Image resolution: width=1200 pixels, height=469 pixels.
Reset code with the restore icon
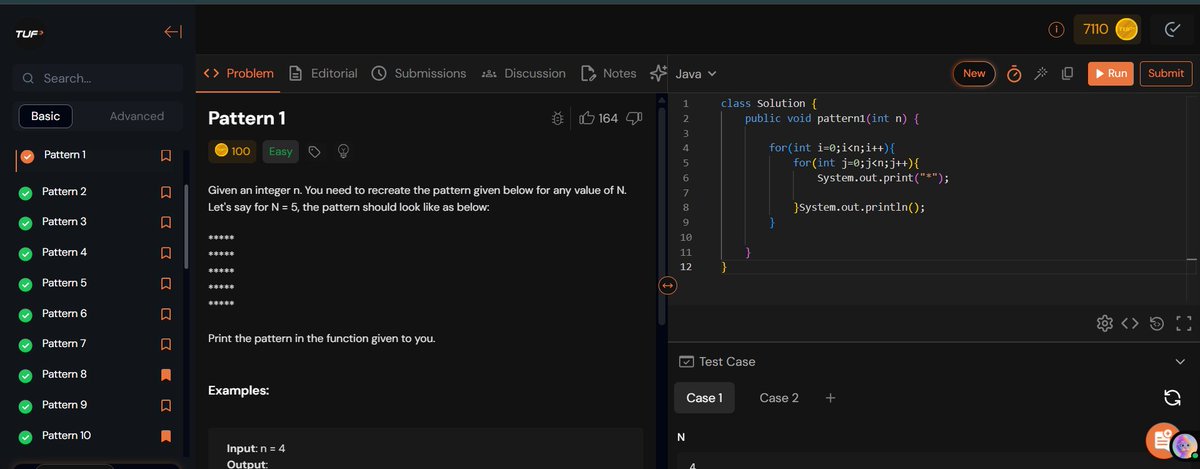click(x=1157, y=323)
